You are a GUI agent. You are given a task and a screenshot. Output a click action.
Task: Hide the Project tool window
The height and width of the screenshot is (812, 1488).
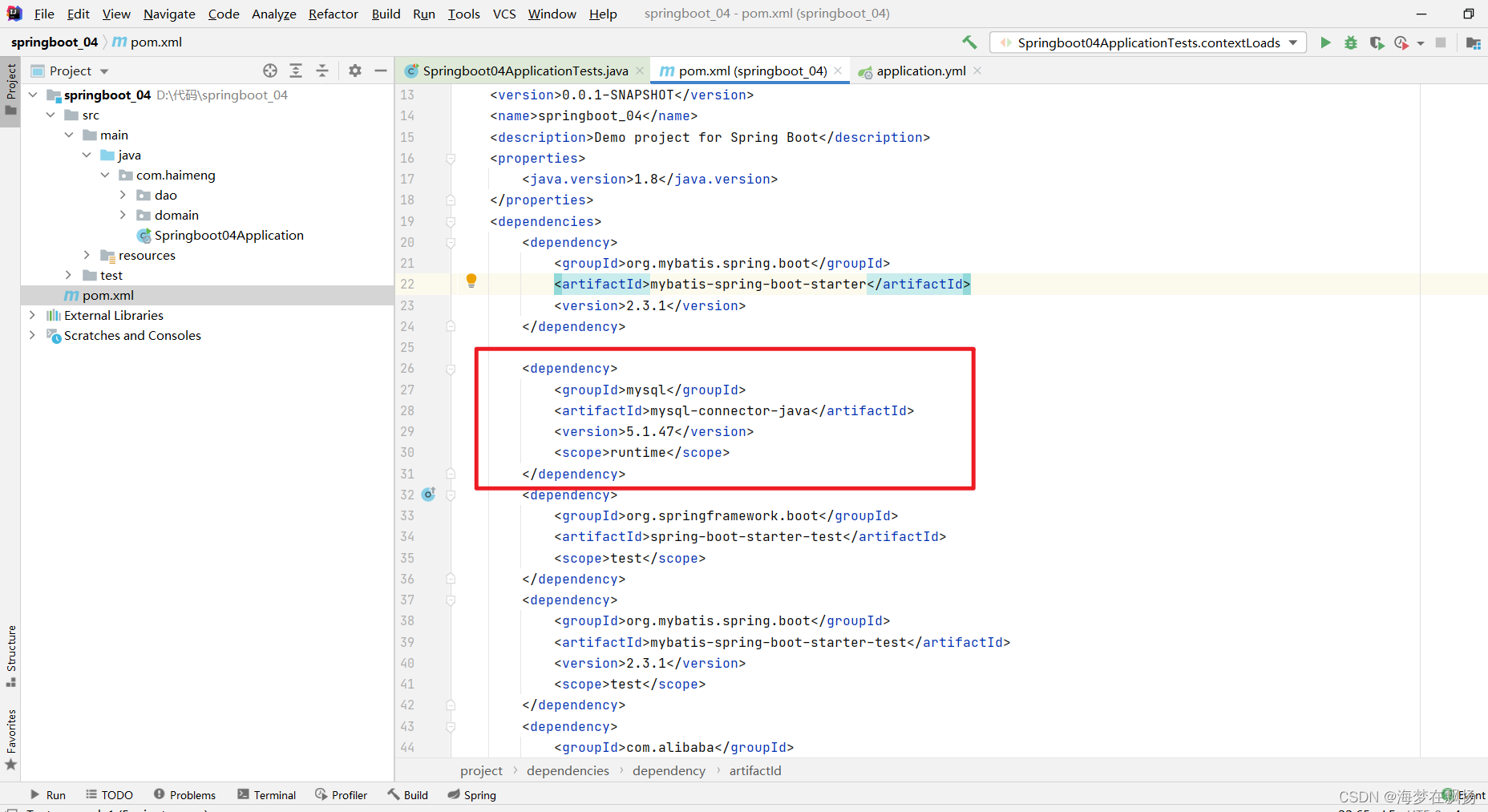tap(381, 71)
